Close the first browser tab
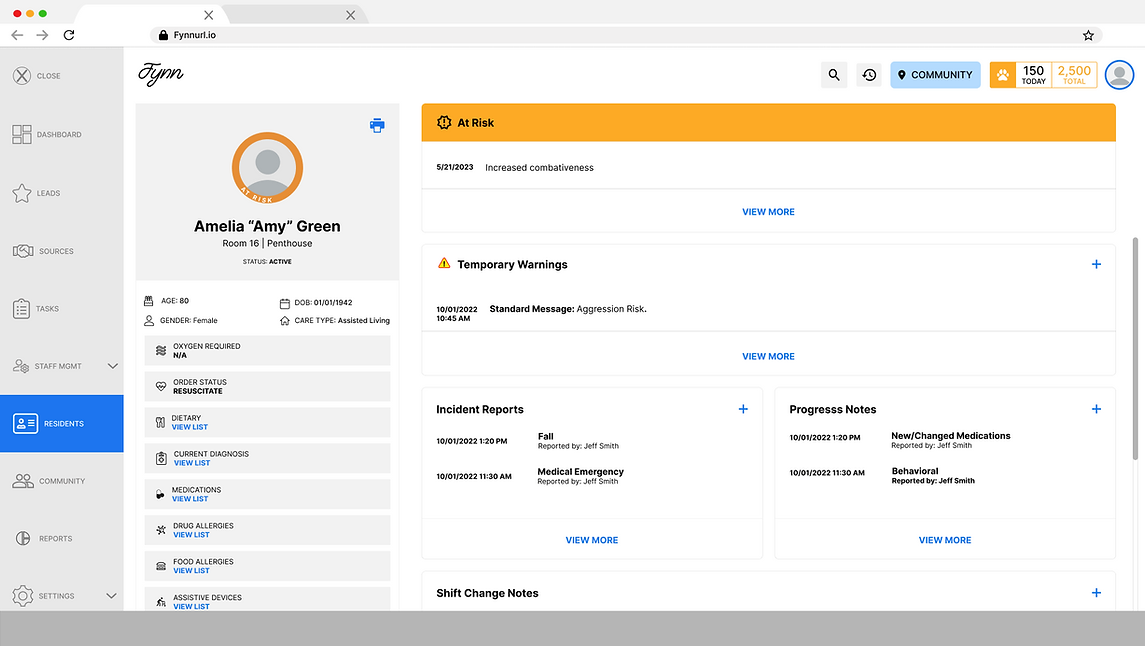The width and height of the screenshot is (1145, 646). pos(209,15)
